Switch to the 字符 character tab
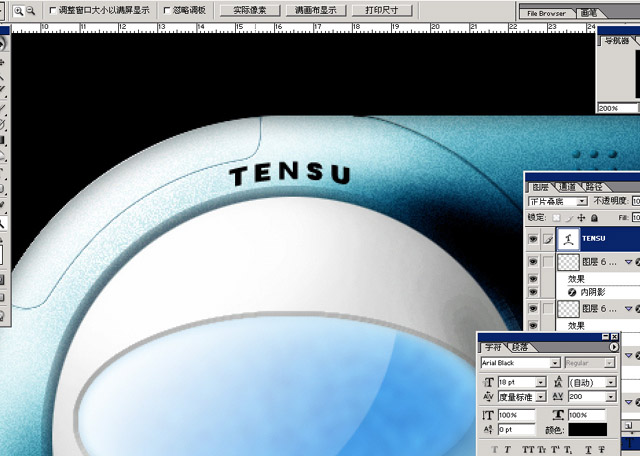 [493, 347]
